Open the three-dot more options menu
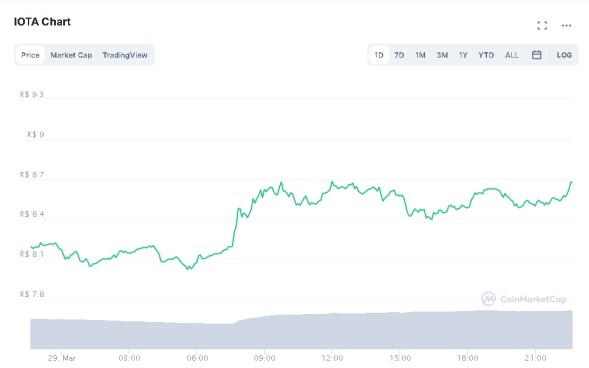Viewport: 589px width, 368px height. point(566,26)
